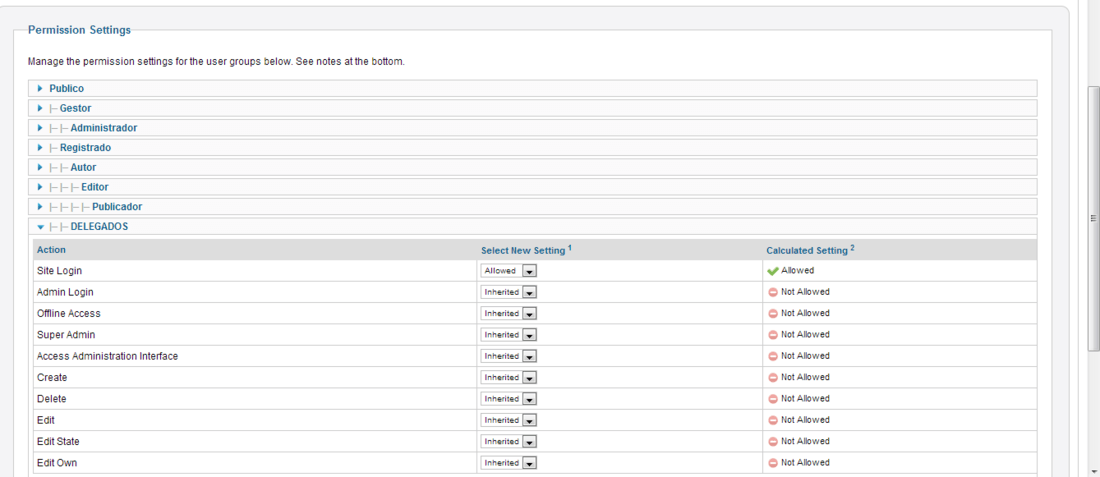Change Access Administration Interface setting dropdown
The image size is (1100, 477).
pyautogui.click(x=509, y=356)
